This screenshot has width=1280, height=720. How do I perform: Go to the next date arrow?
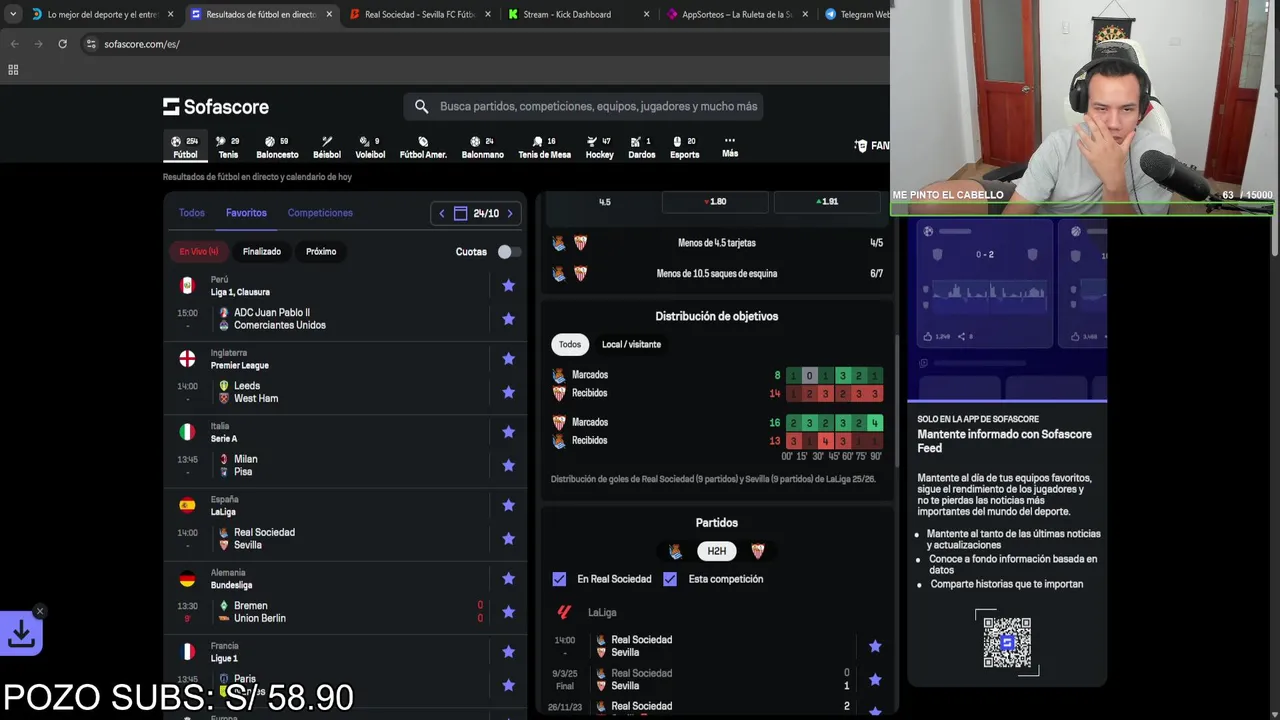[510, 213]
